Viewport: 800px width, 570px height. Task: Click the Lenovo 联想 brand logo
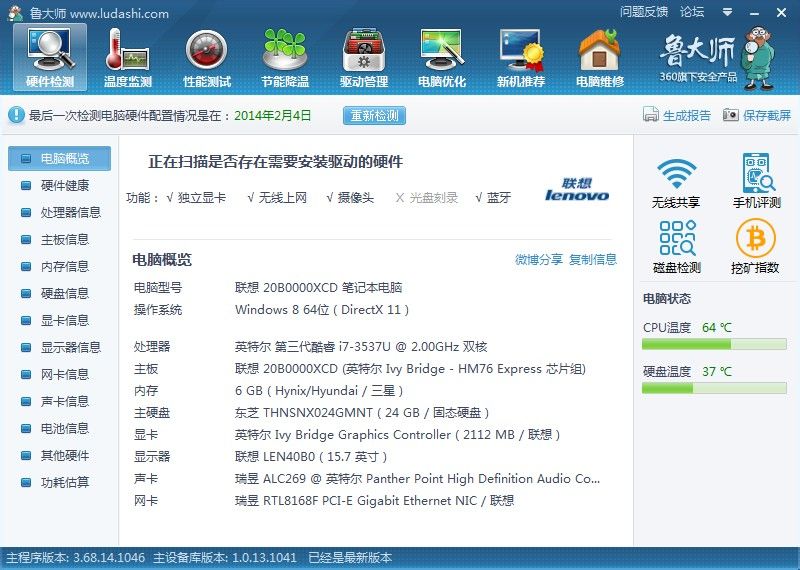(x=577, y=189)
